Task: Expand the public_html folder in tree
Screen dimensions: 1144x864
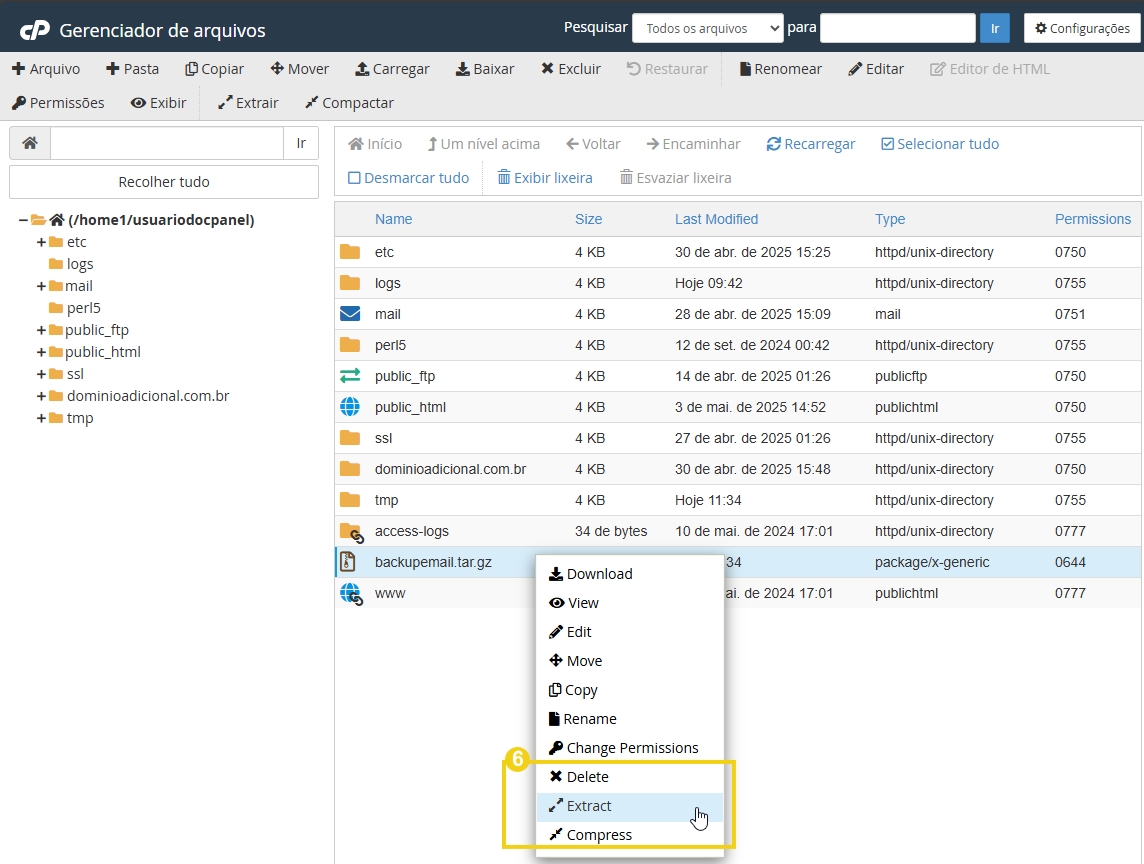Action: pyautogui.click(x=41, y=352)
